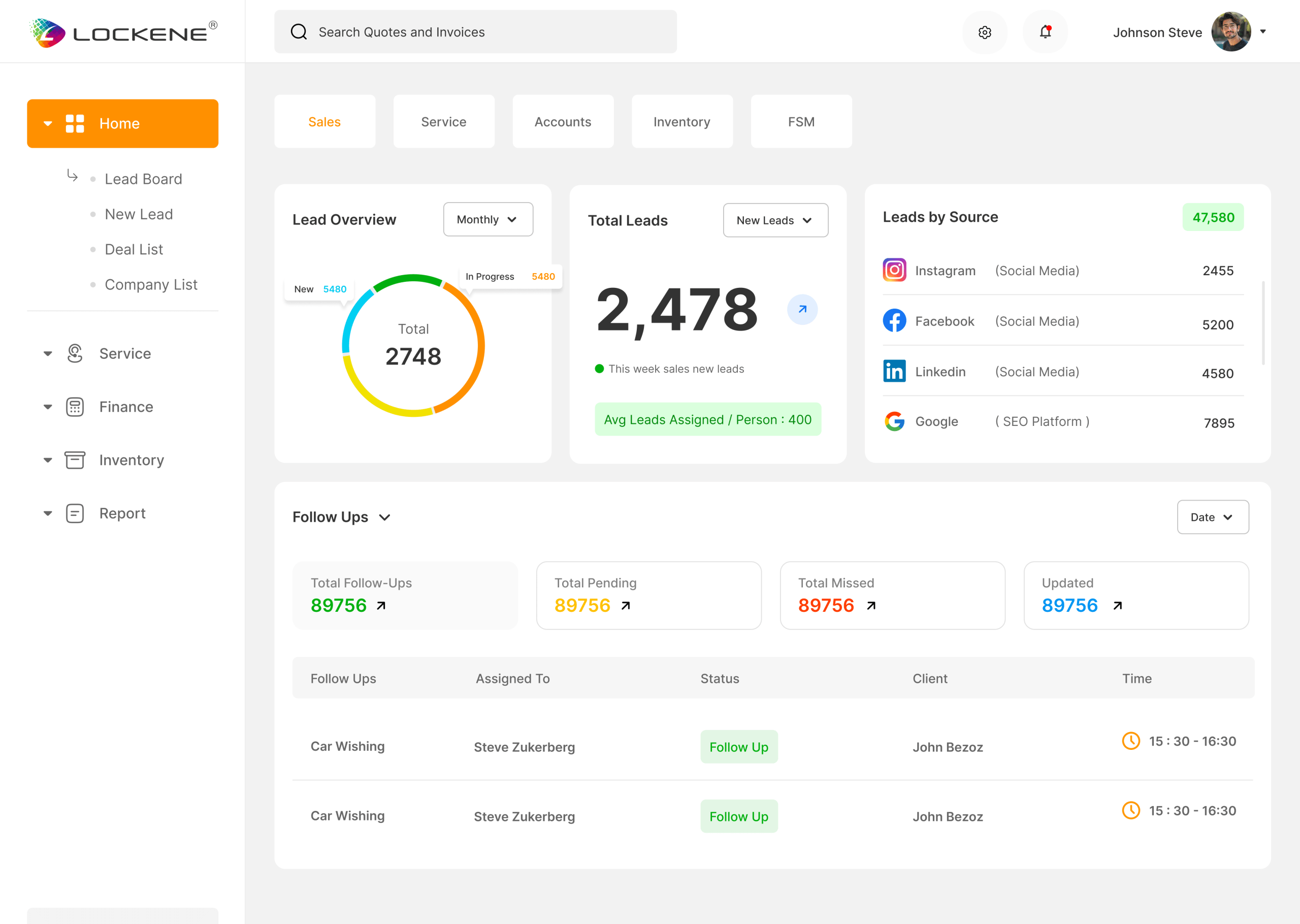The image size is (1300, 924).
Task: Open the New Leads dropdown
Action: point(775,221)
